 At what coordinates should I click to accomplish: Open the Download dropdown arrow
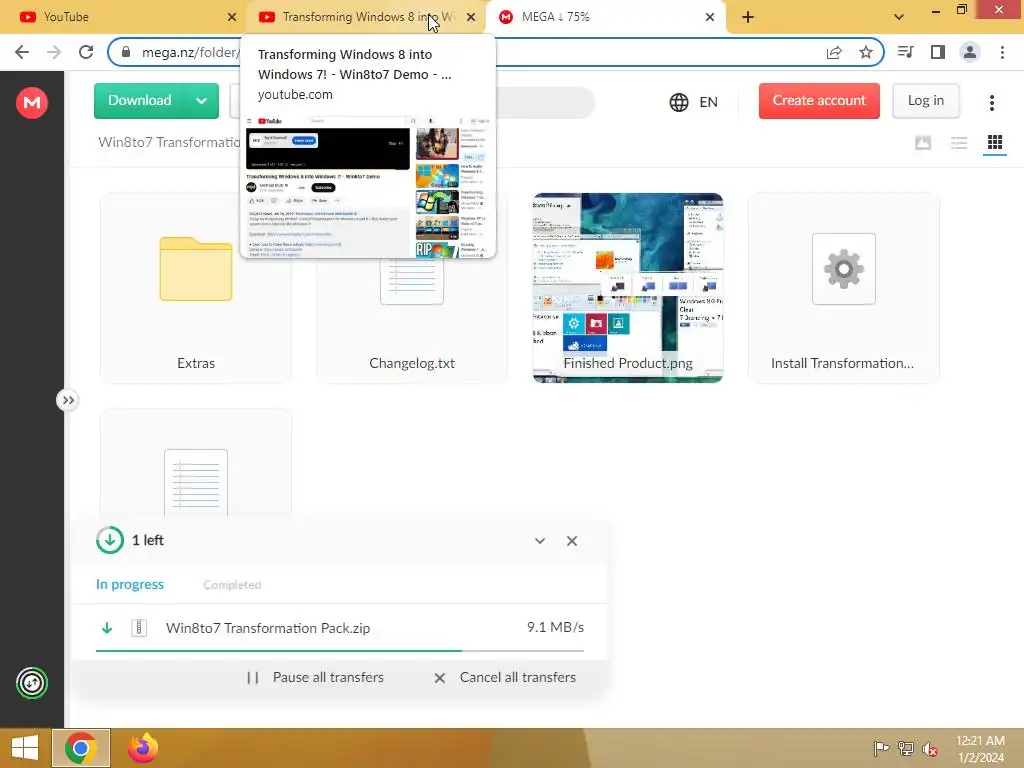tap(202, 101)
